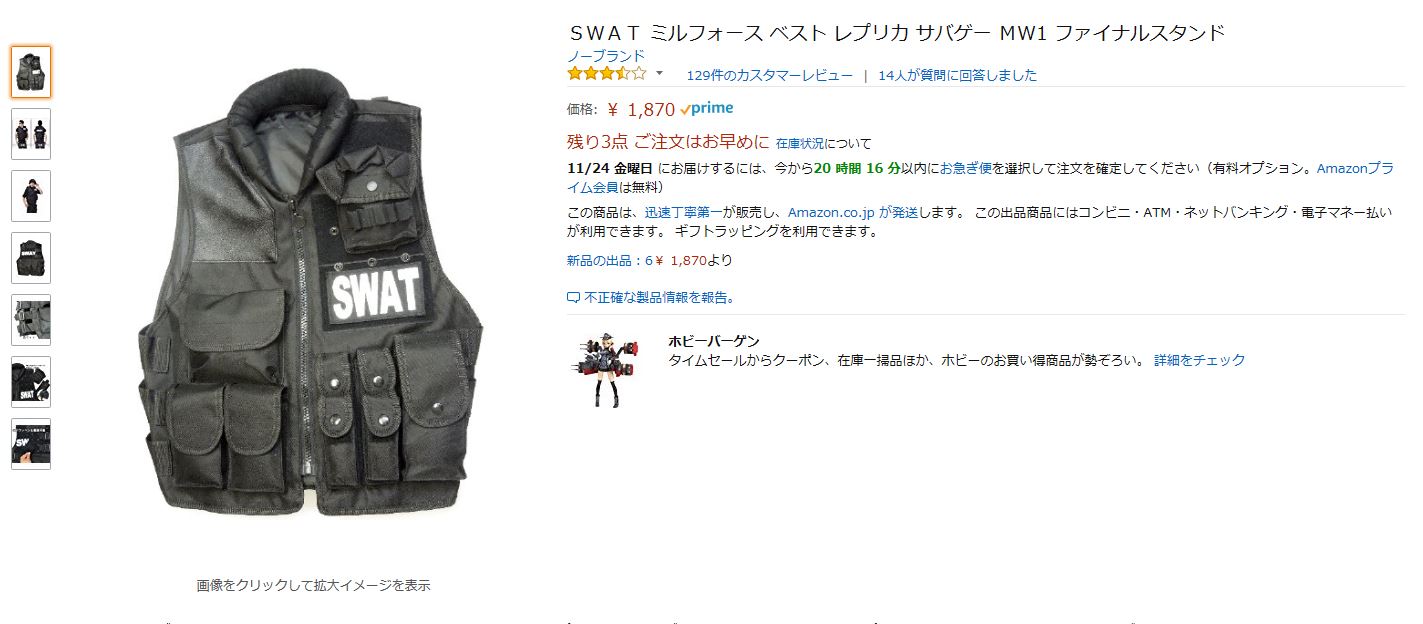Select the fourth vest thumbnail

point(31,258)
